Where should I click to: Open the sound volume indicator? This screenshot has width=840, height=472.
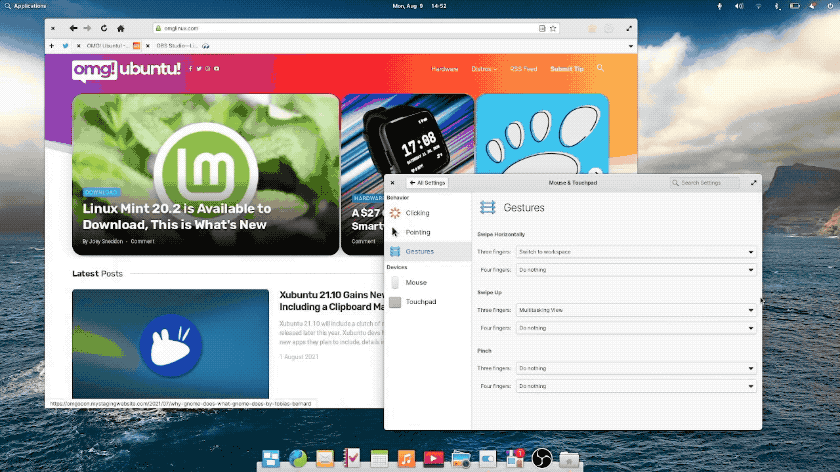tap(739, 6)
